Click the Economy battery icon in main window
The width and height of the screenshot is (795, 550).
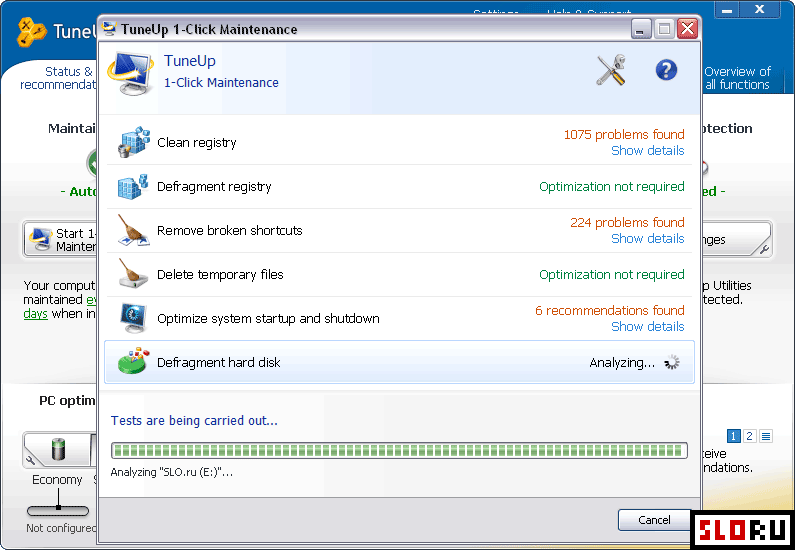58,449
